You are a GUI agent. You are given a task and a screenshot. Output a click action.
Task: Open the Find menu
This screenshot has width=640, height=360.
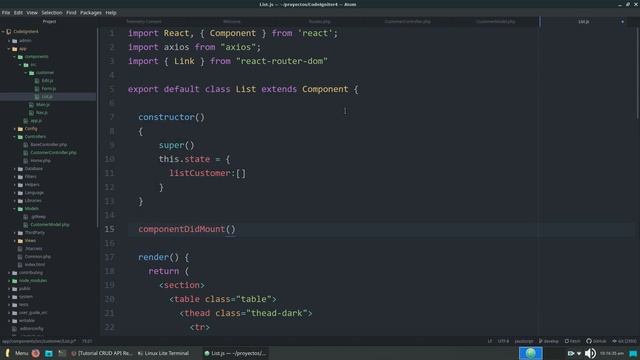71,13
